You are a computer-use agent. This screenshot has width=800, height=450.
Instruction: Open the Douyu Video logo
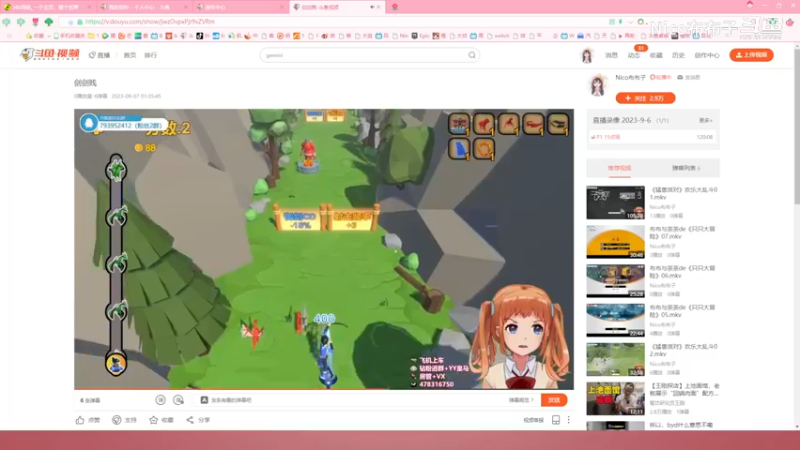point(49,55)
